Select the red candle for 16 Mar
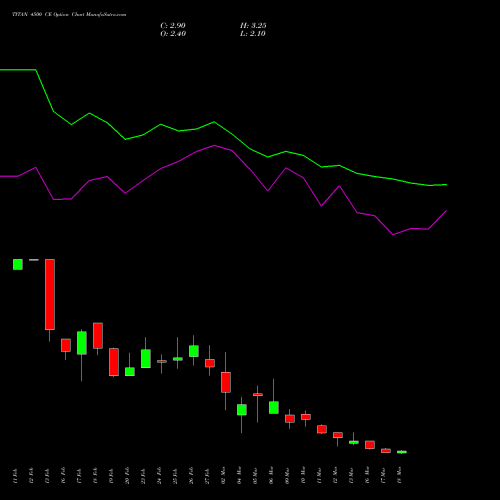 point(370,445)
